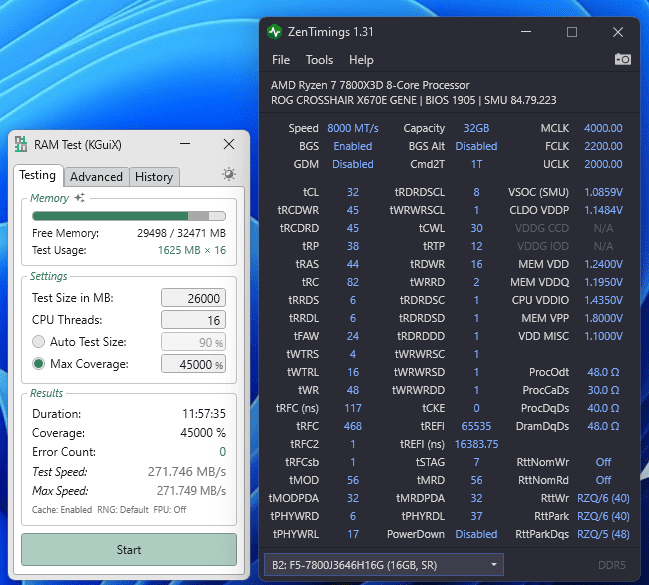Maximize the ZenTimings window
Image resolution: width=649 pixels, height=585 pixels.
coord(572,32)
